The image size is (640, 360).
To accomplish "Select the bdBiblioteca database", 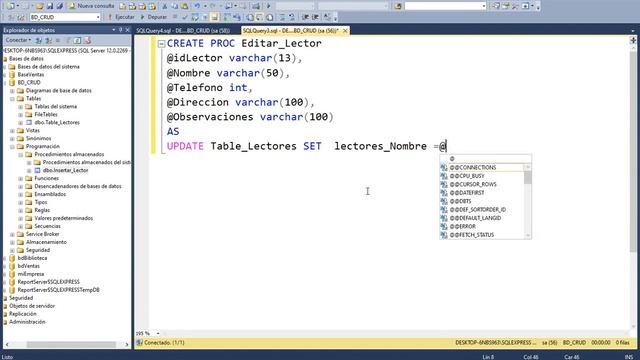I will [x=32, y=258].
